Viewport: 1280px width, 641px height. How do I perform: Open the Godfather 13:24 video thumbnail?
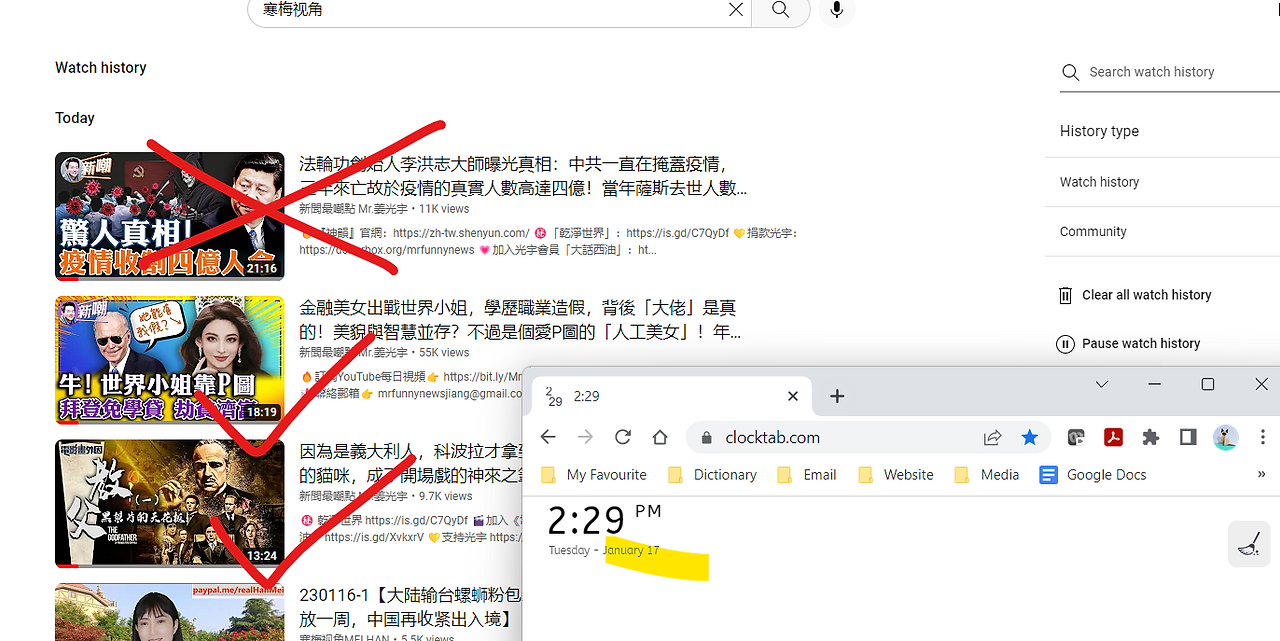(x=170, y=504)
